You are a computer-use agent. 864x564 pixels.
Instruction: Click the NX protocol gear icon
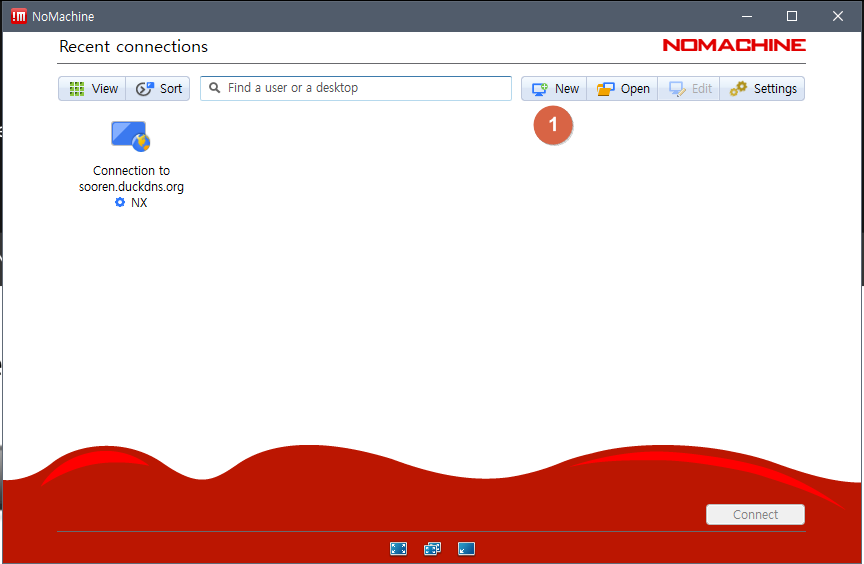point(120,203)
